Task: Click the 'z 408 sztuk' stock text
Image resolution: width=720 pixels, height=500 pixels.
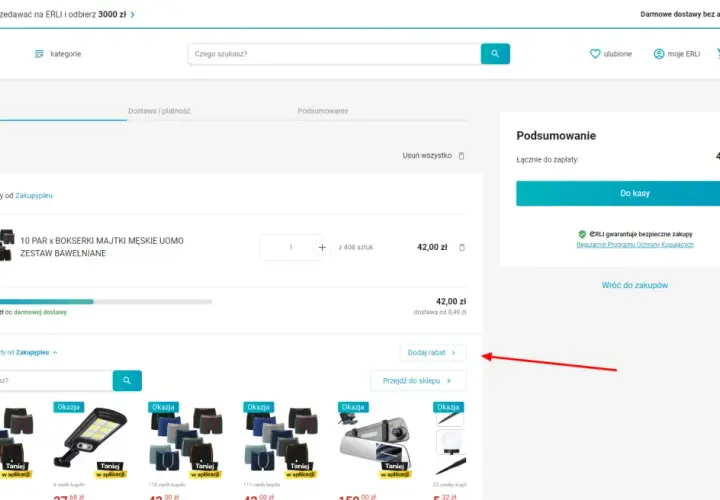Action: 356,247
